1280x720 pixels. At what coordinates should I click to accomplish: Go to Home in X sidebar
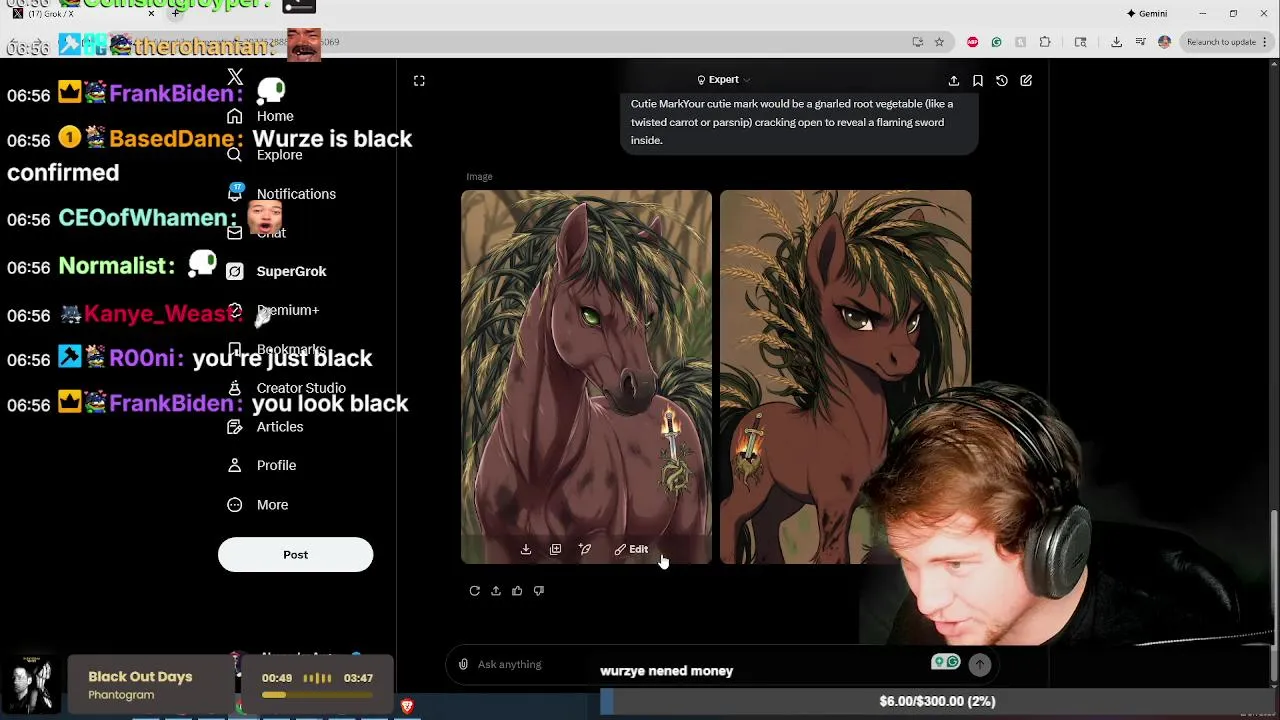260,116
